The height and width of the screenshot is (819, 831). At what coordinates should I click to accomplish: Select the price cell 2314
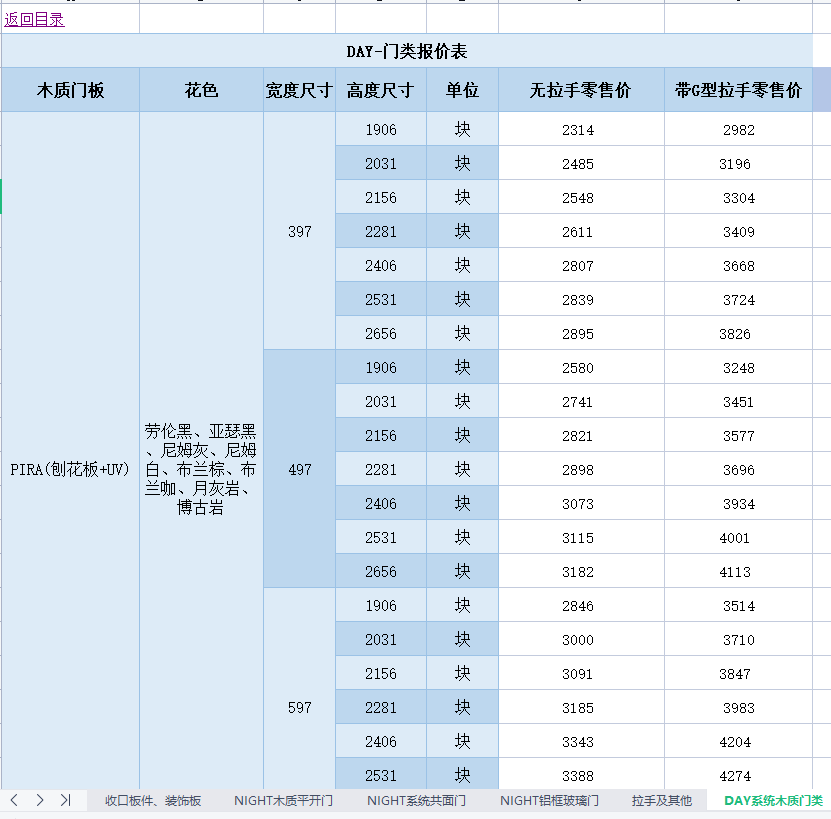(578, 130)
